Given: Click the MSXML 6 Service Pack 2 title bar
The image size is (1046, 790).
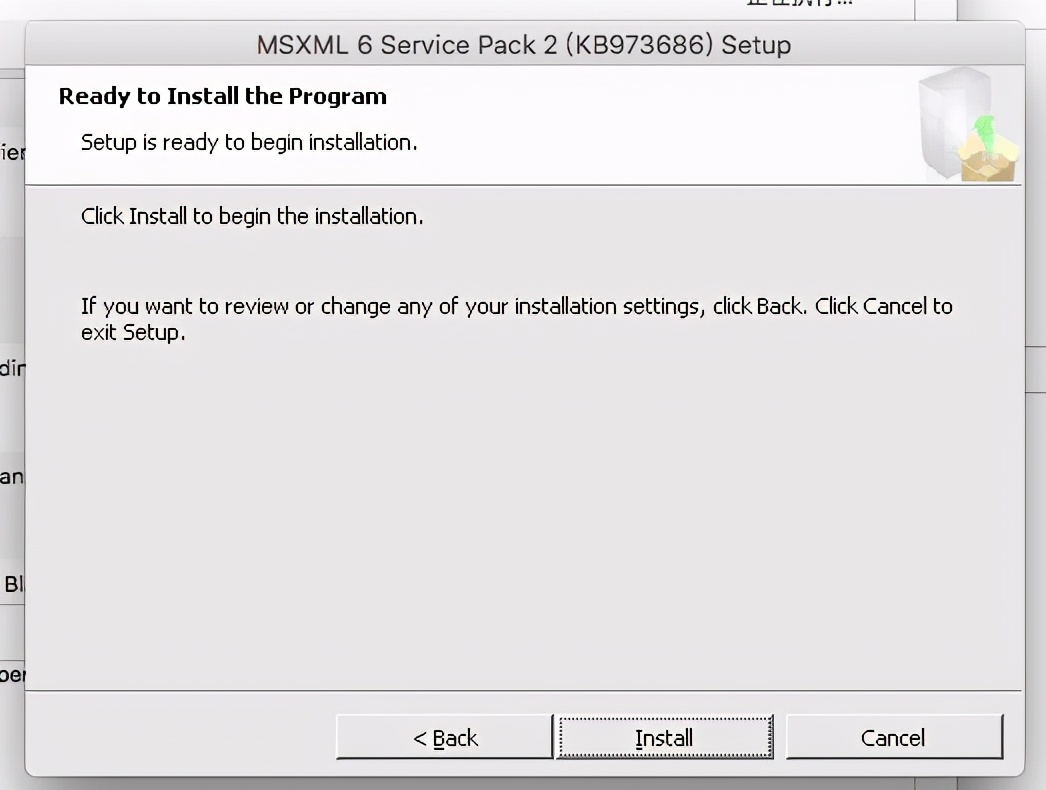Looking at the screenshot, I should point(524,45).
